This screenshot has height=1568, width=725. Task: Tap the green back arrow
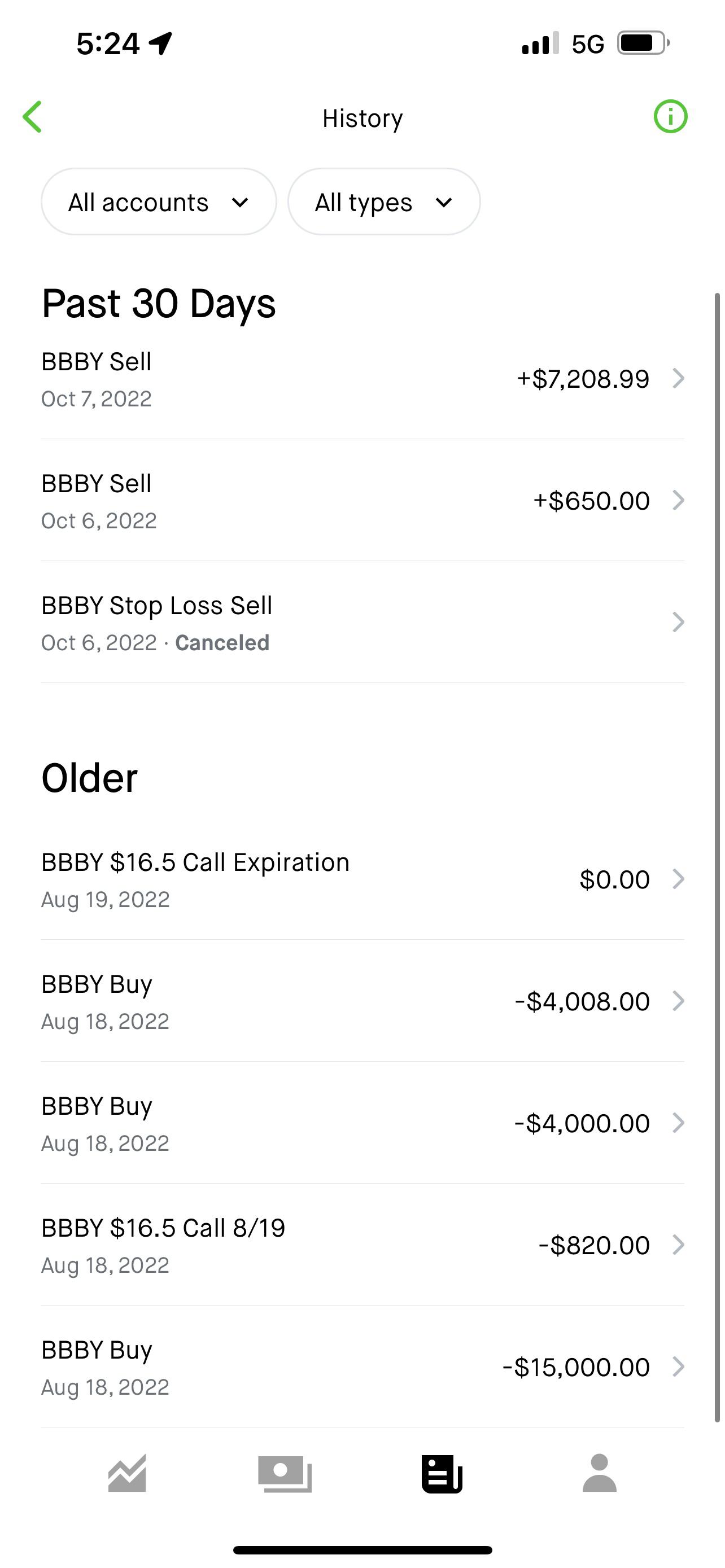(x=32, y=117)
